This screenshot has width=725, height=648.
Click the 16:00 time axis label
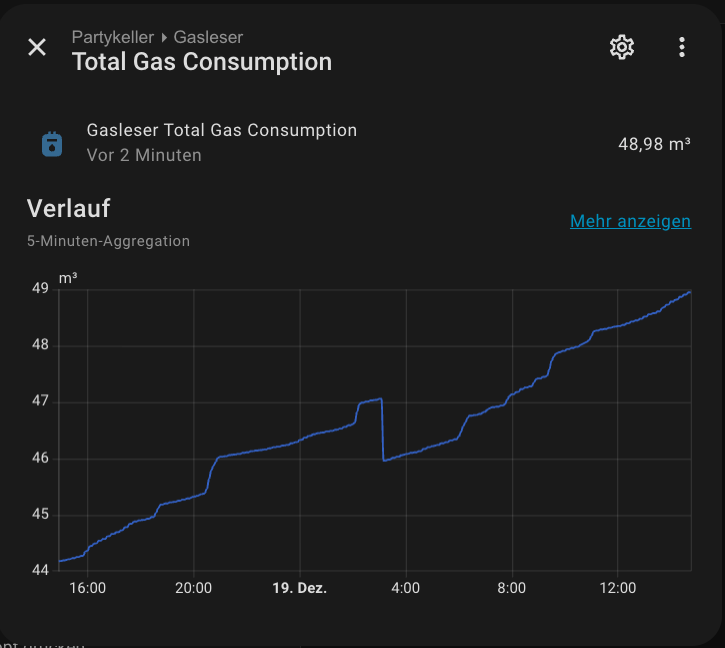[88, 588]
